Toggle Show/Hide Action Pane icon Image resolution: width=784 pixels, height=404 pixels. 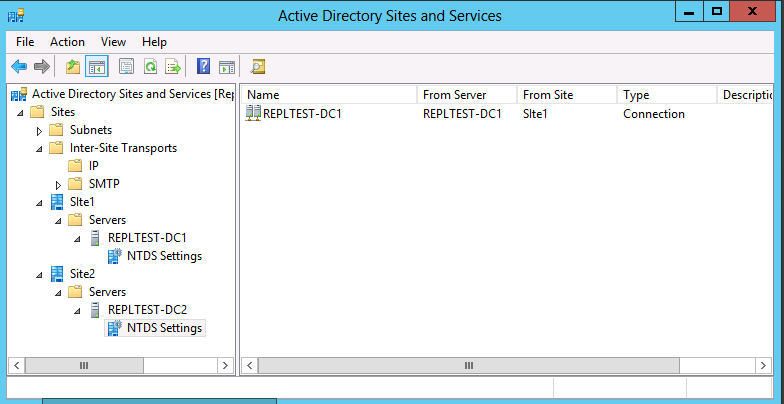[227, 66]
